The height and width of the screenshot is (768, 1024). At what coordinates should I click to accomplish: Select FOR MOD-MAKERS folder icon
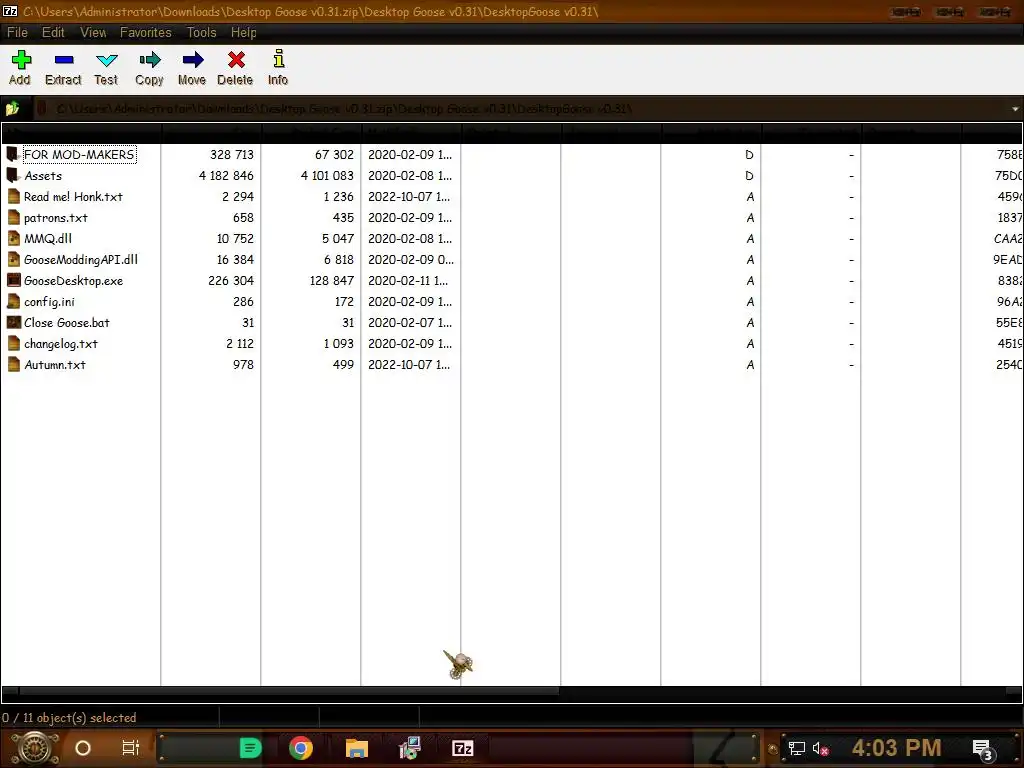pyautogui.click(x=12, y=155)
